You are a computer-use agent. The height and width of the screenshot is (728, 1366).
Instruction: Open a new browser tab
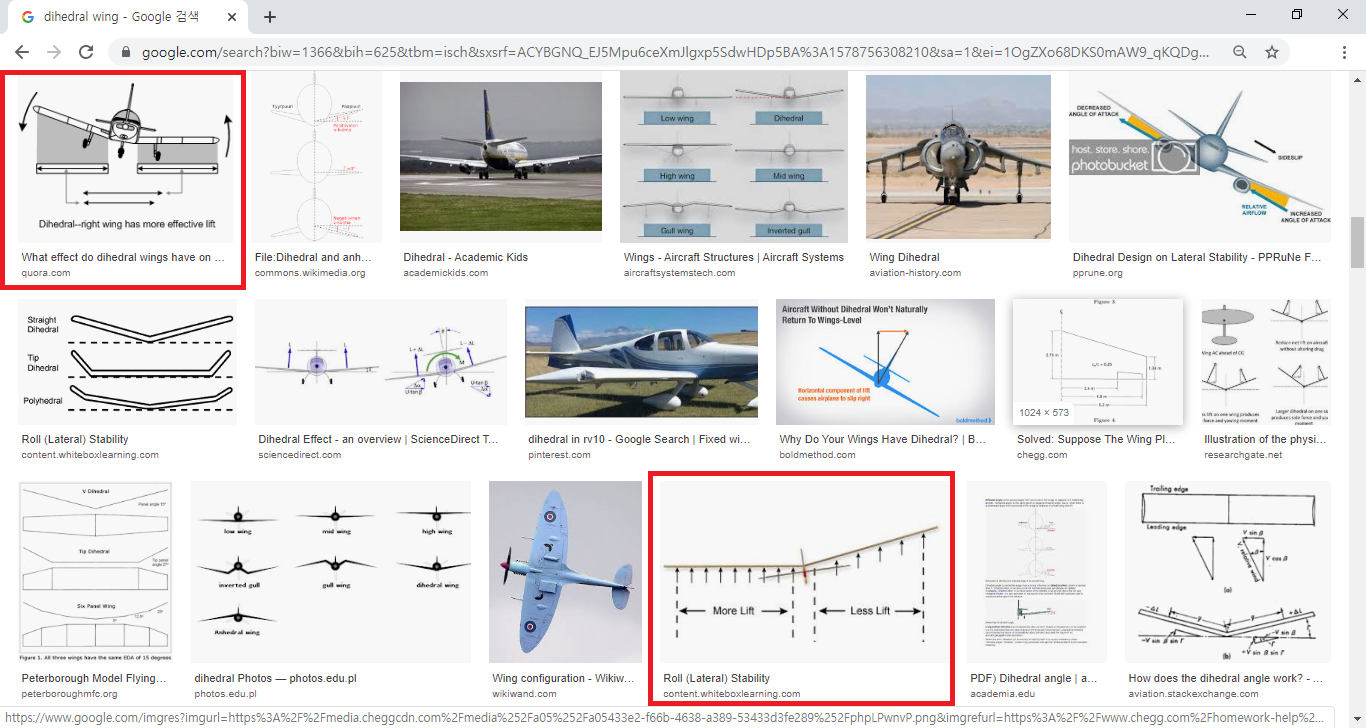click(270, 17)
